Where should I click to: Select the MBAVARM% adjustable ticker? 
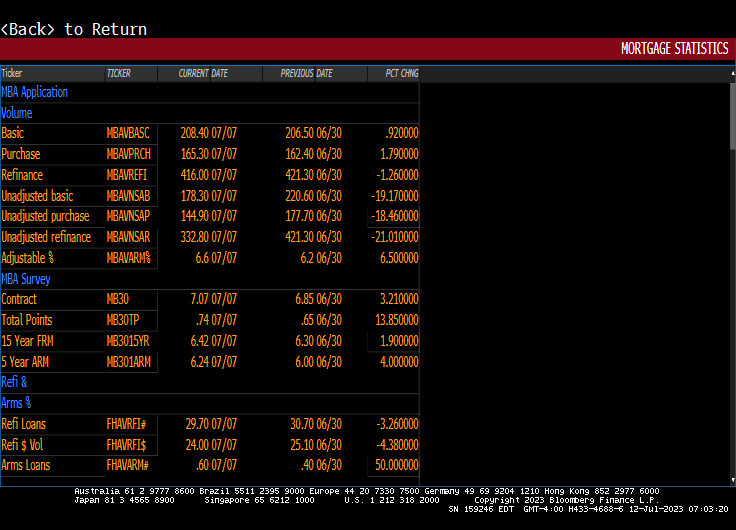129,258
